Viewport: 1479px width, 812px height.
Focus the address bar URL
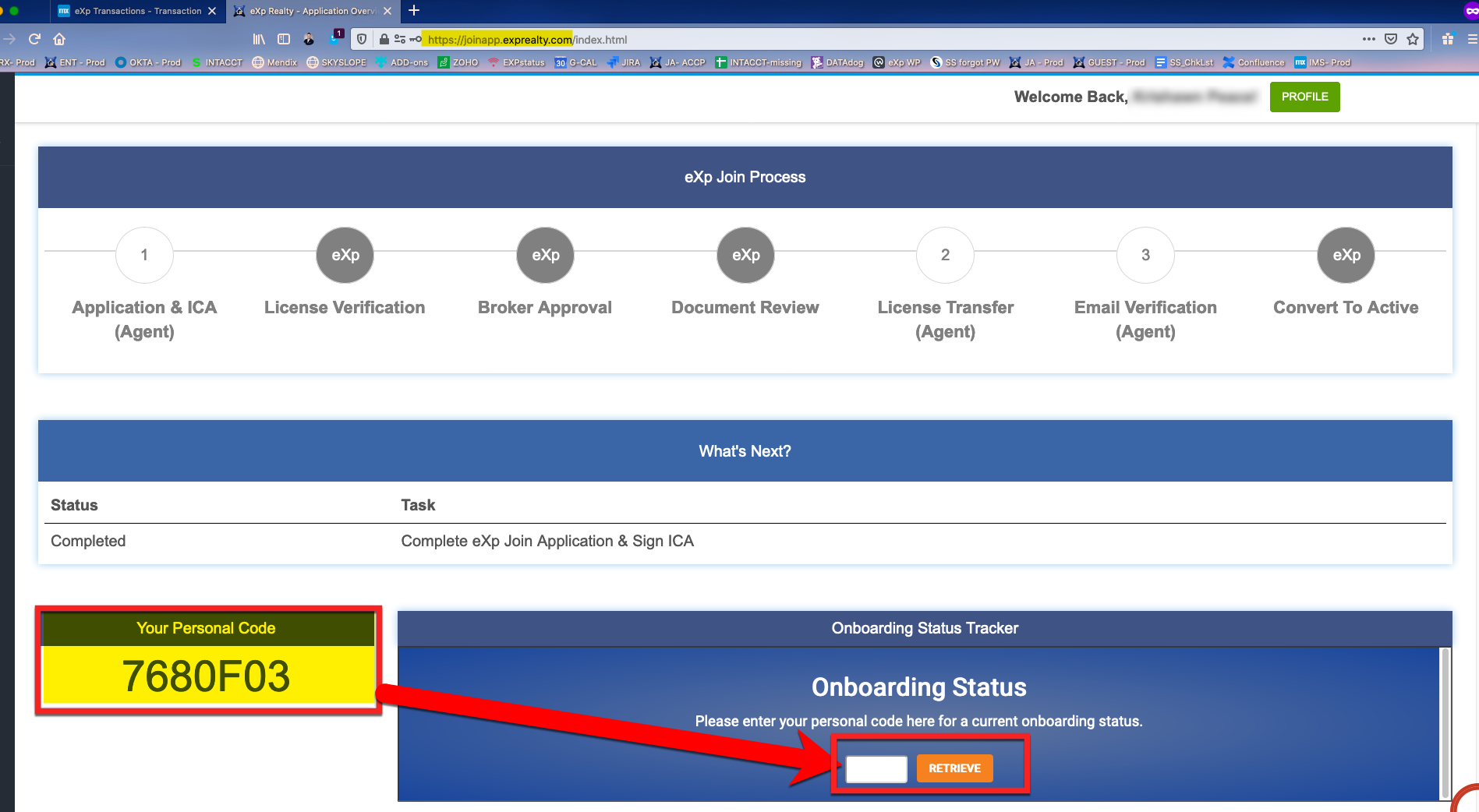pyautogui.click(x=889, y=39)
